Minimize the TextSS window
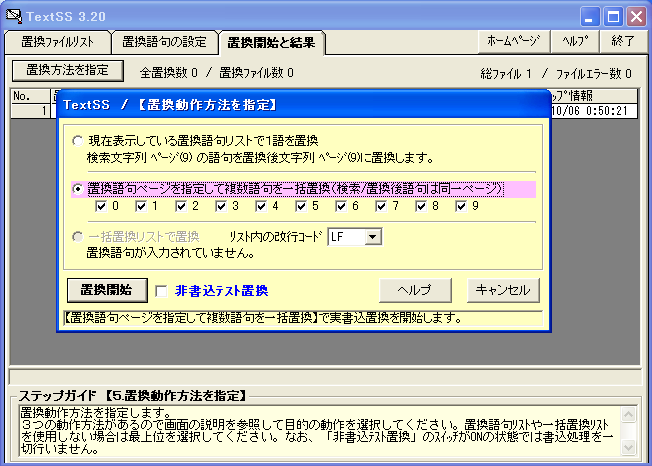Image resolution: width=652 pixels, height=466 pixels. click(x=589, y=17)
